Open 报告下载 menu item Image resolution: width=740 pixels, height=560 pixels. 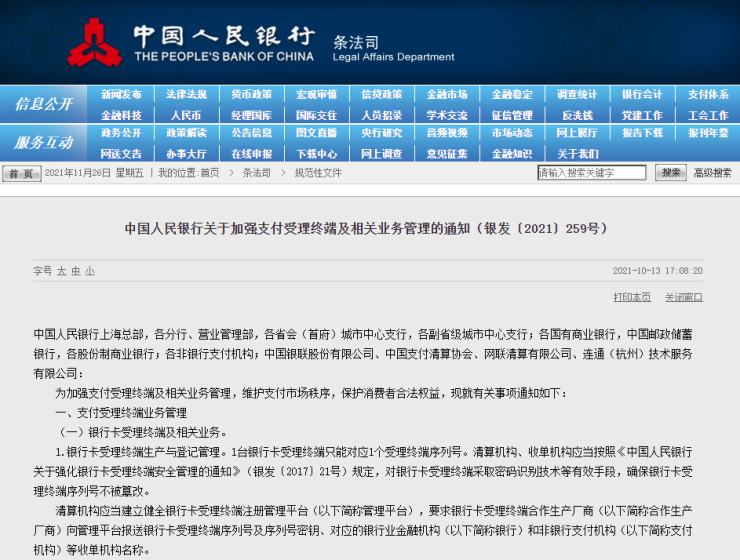[642, 133]
